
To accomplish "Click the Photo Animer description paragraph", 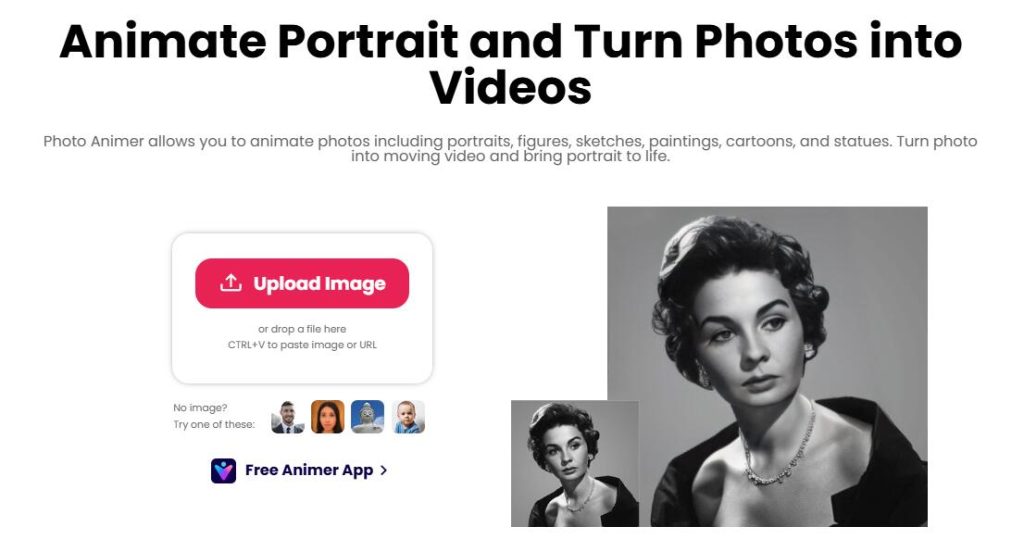I will [510, 148].
